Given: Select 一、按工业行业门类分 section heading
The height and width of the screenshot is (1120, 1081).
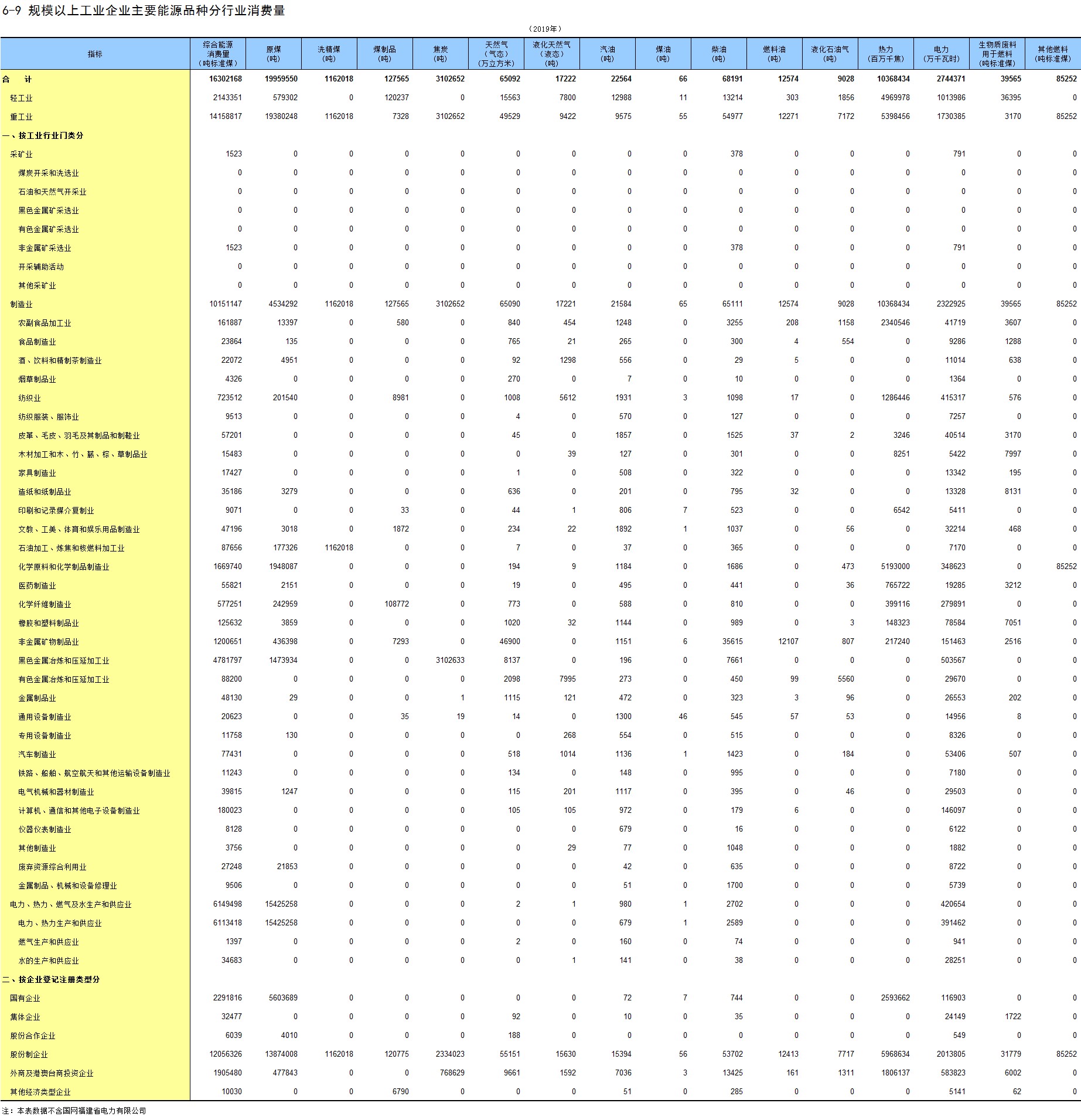Looking at the screenshot, I should (43, 135).
